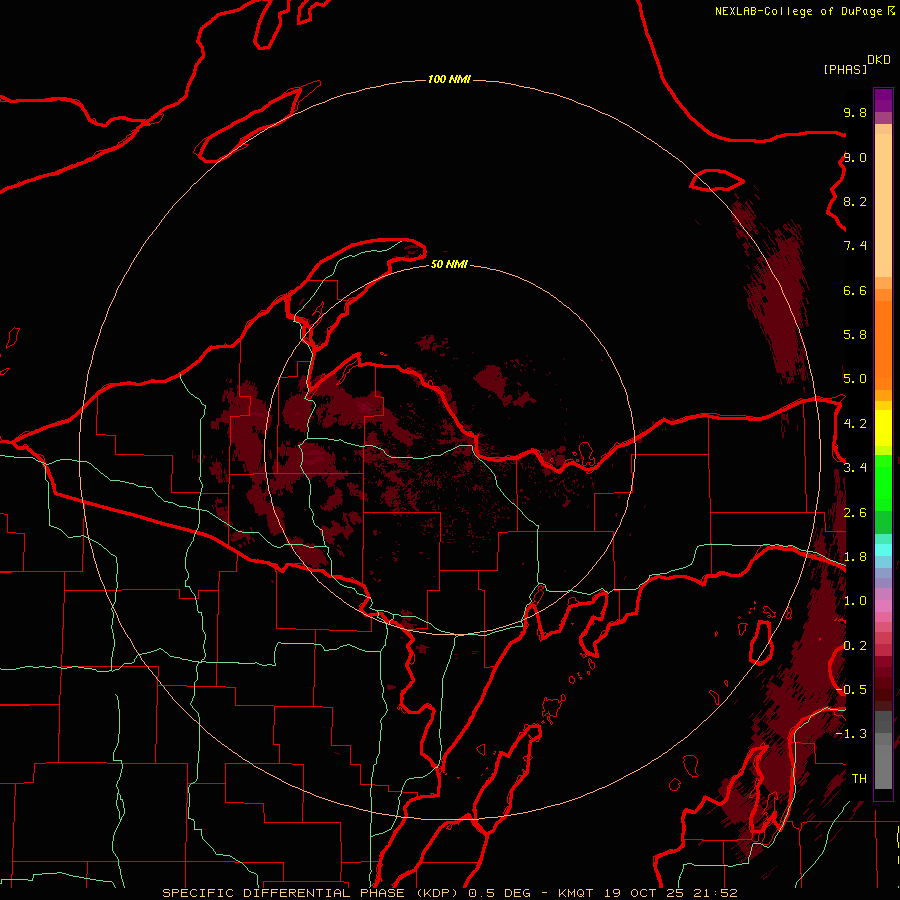Image resolution: width=900 pixels, height=900 pixels.
Task: Click the 100 NMI range ring label
Action: tap(449, 79)
